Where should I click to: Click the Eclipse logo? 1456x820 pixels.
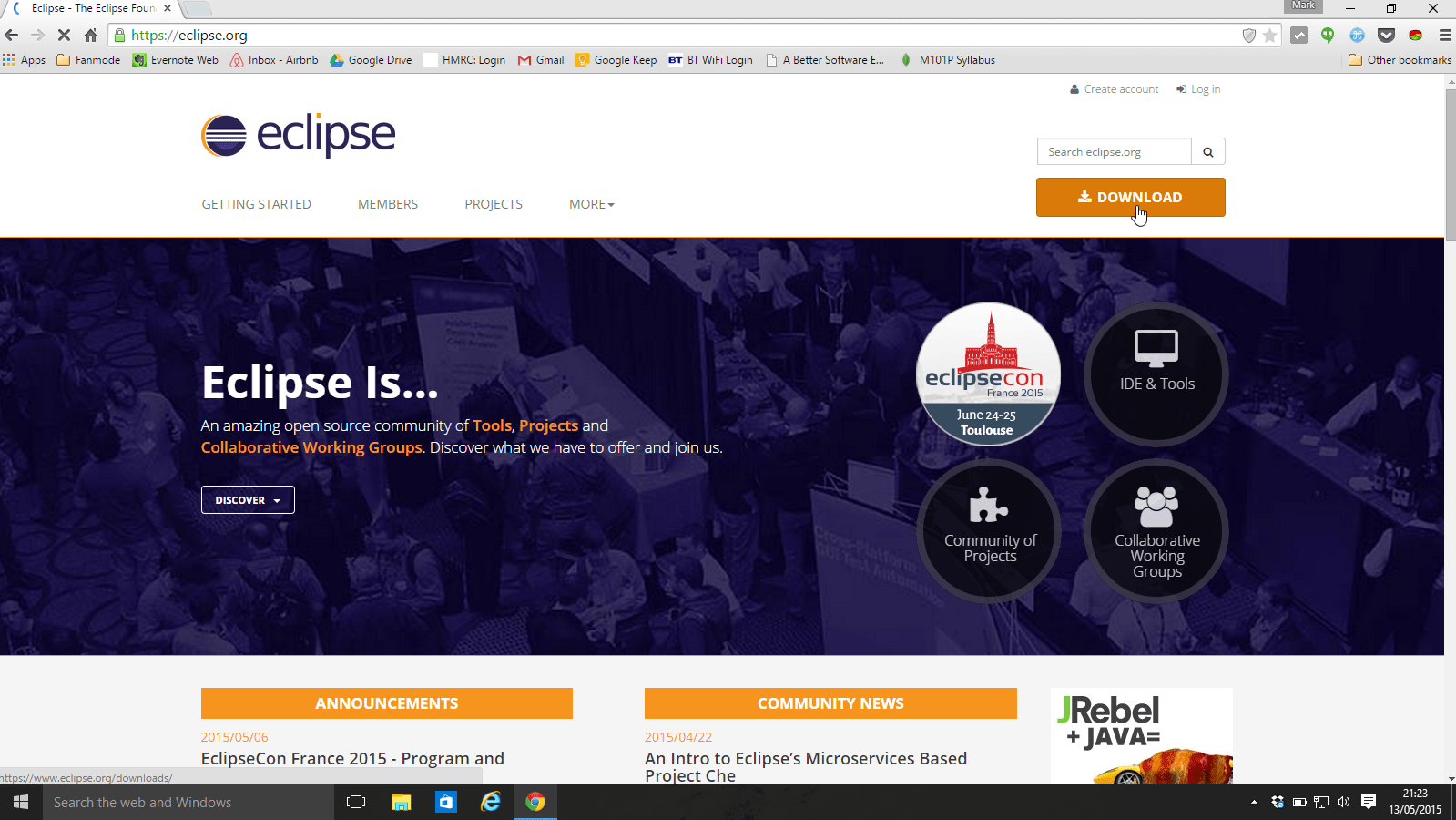298,135
